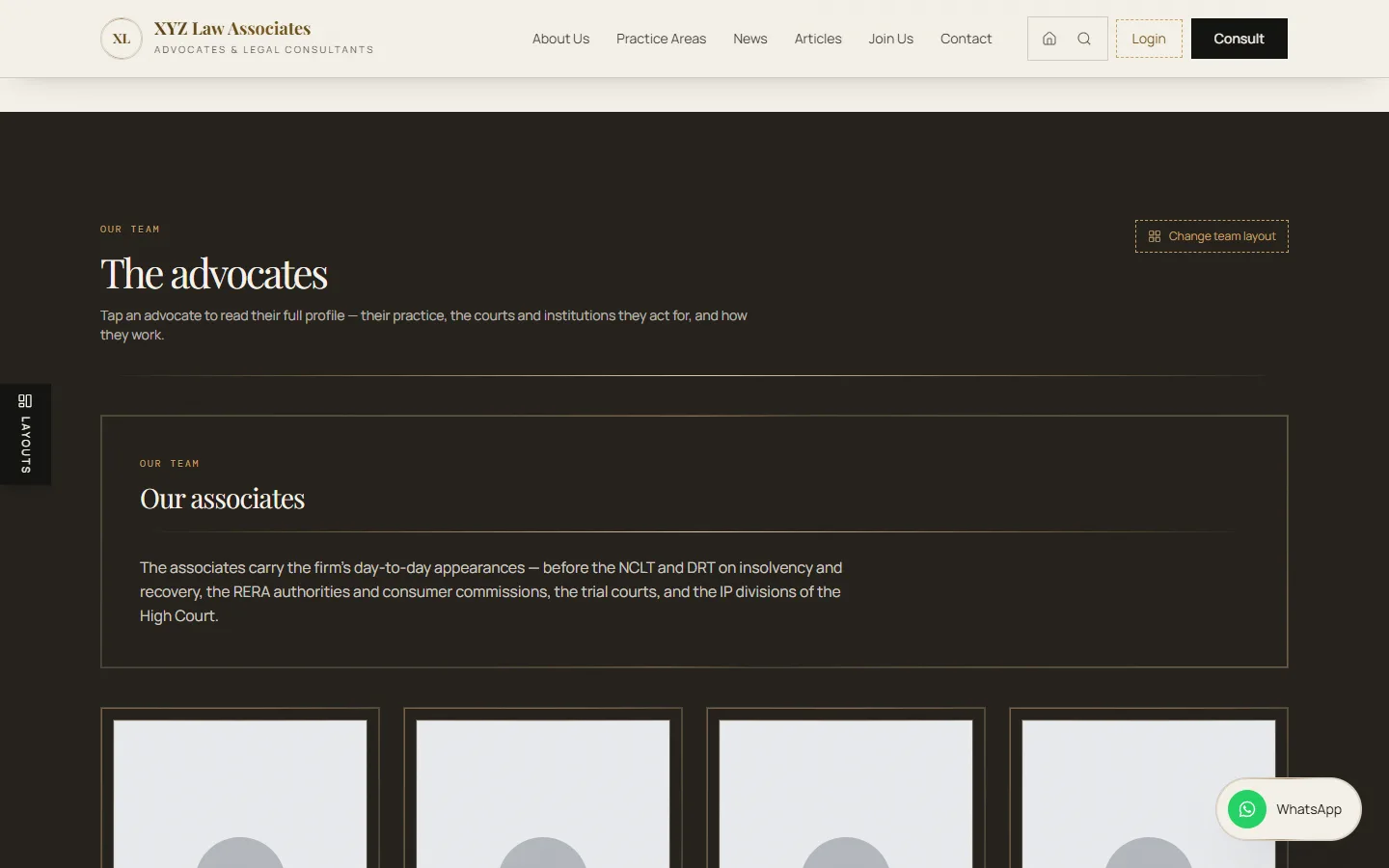Open the first advocate photo card
The width and height of the screenshot is (1389, 868).
(x=240, y=789)
